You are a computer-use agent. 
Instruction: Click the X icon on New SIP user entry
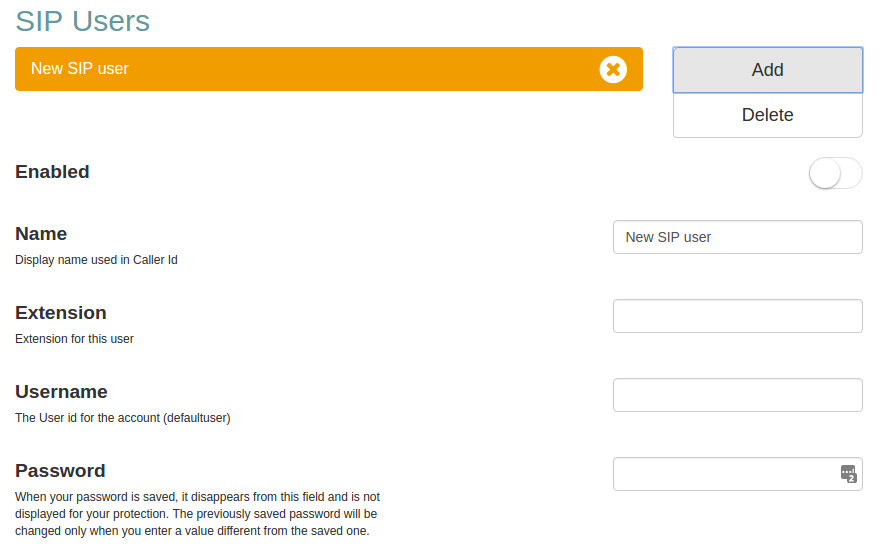(x=613, y=69)
